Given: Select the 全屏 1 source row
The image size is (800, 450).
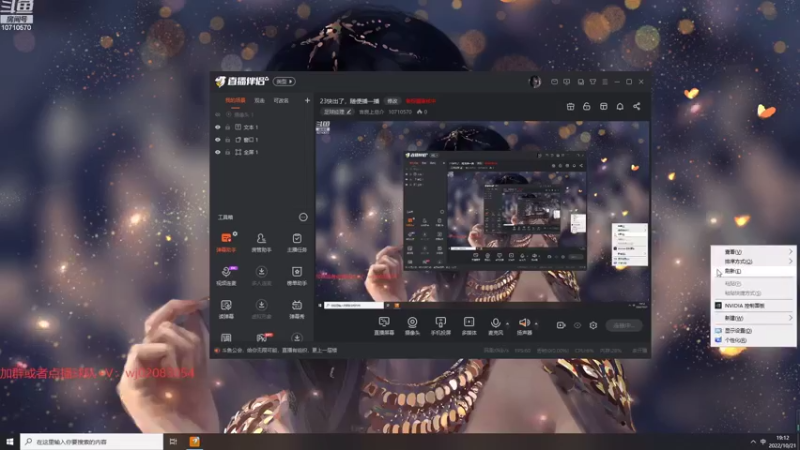Looking at the screenshot, I should click(261, 152).
